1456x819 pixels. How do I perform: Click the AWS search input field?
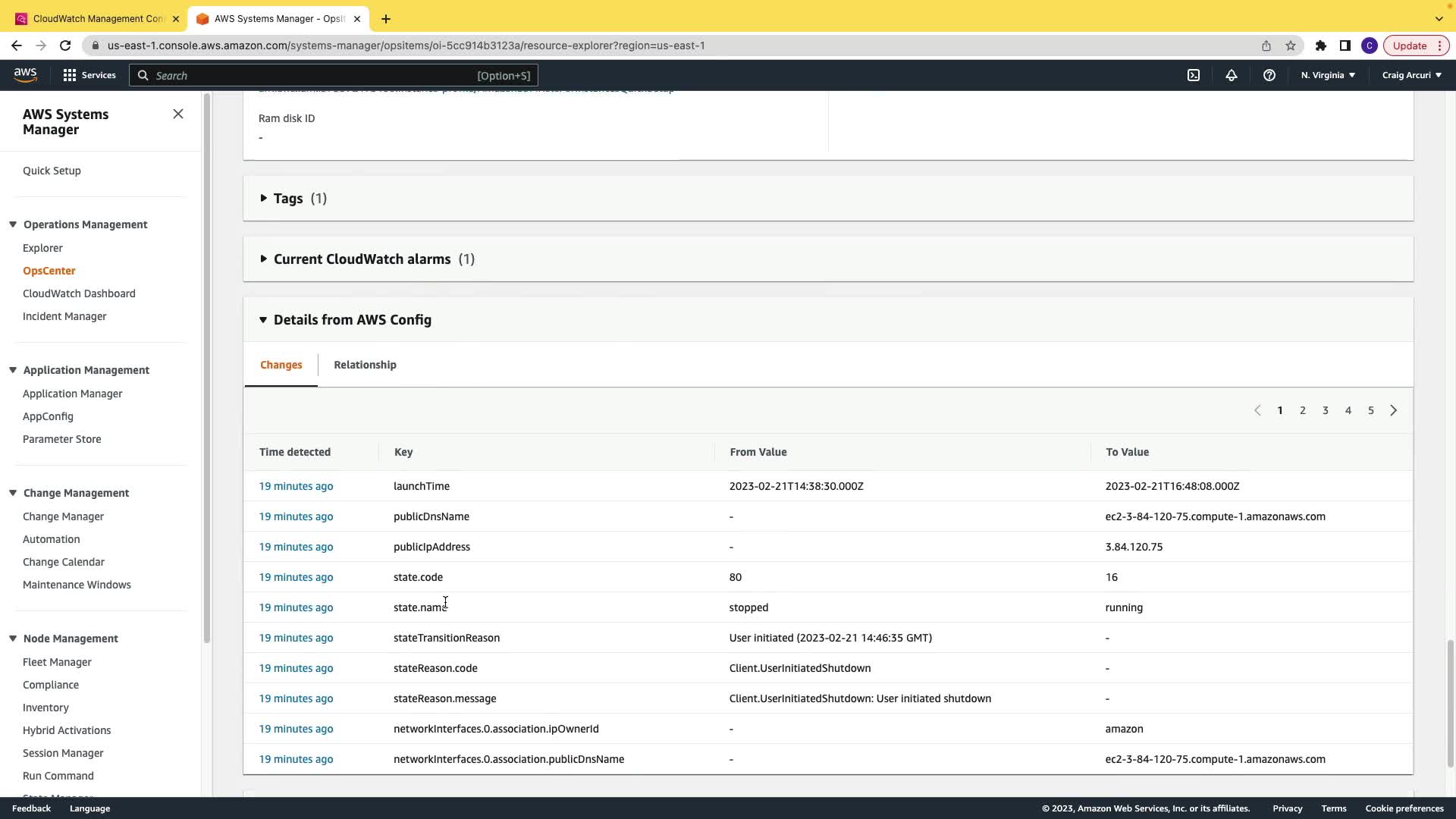coord(311,75)
